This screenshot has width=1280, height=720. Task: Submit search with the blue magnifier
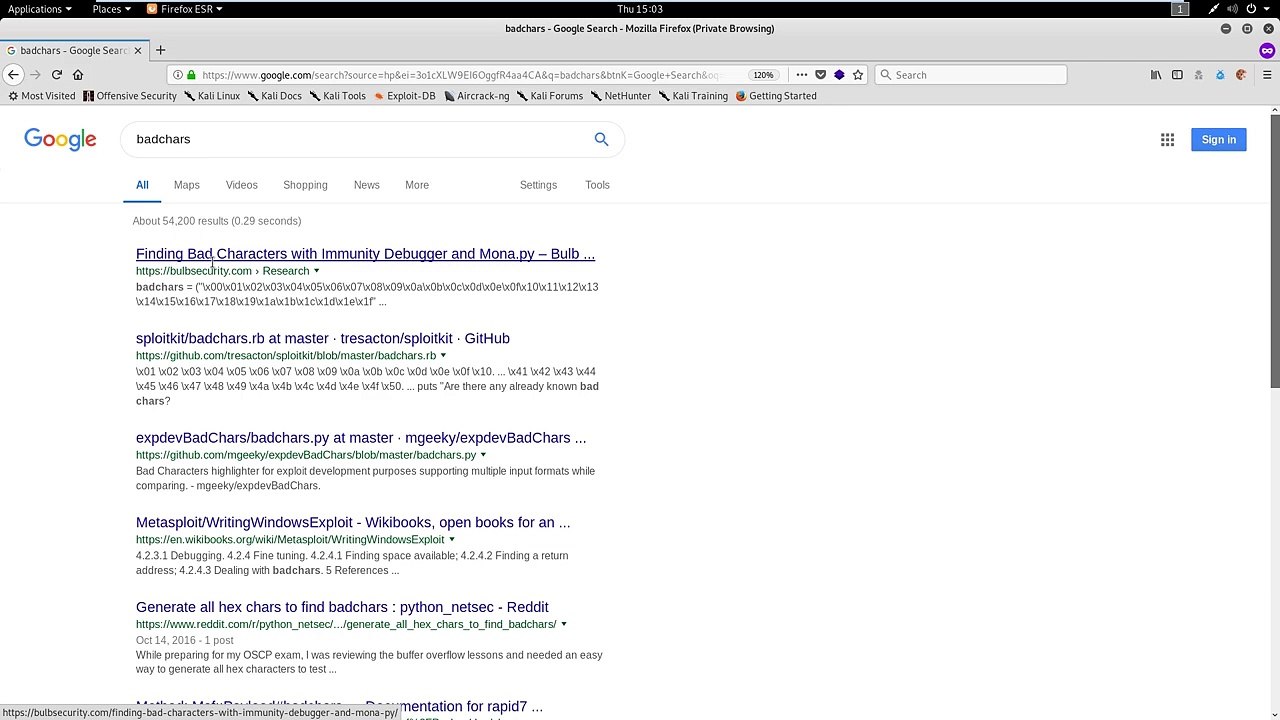pyautogui.click(x=601, y=139)
